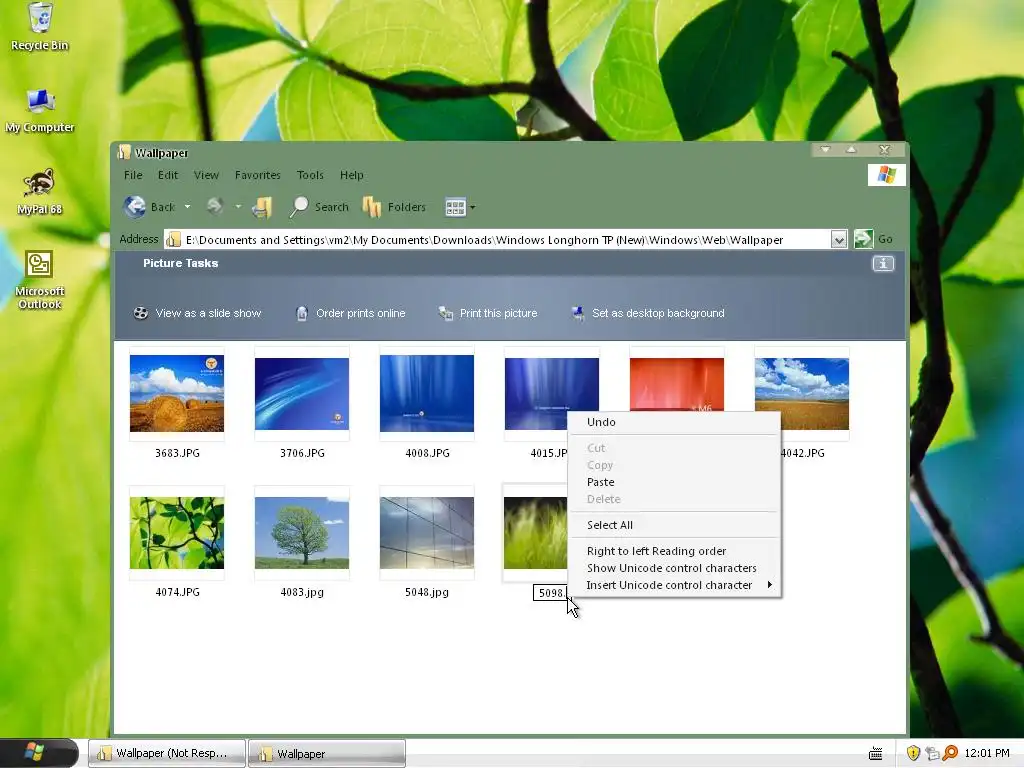The height and width of the screenshot is (768, 1024).
Task: Open the Edit menu
Action: tap(168, 175)
